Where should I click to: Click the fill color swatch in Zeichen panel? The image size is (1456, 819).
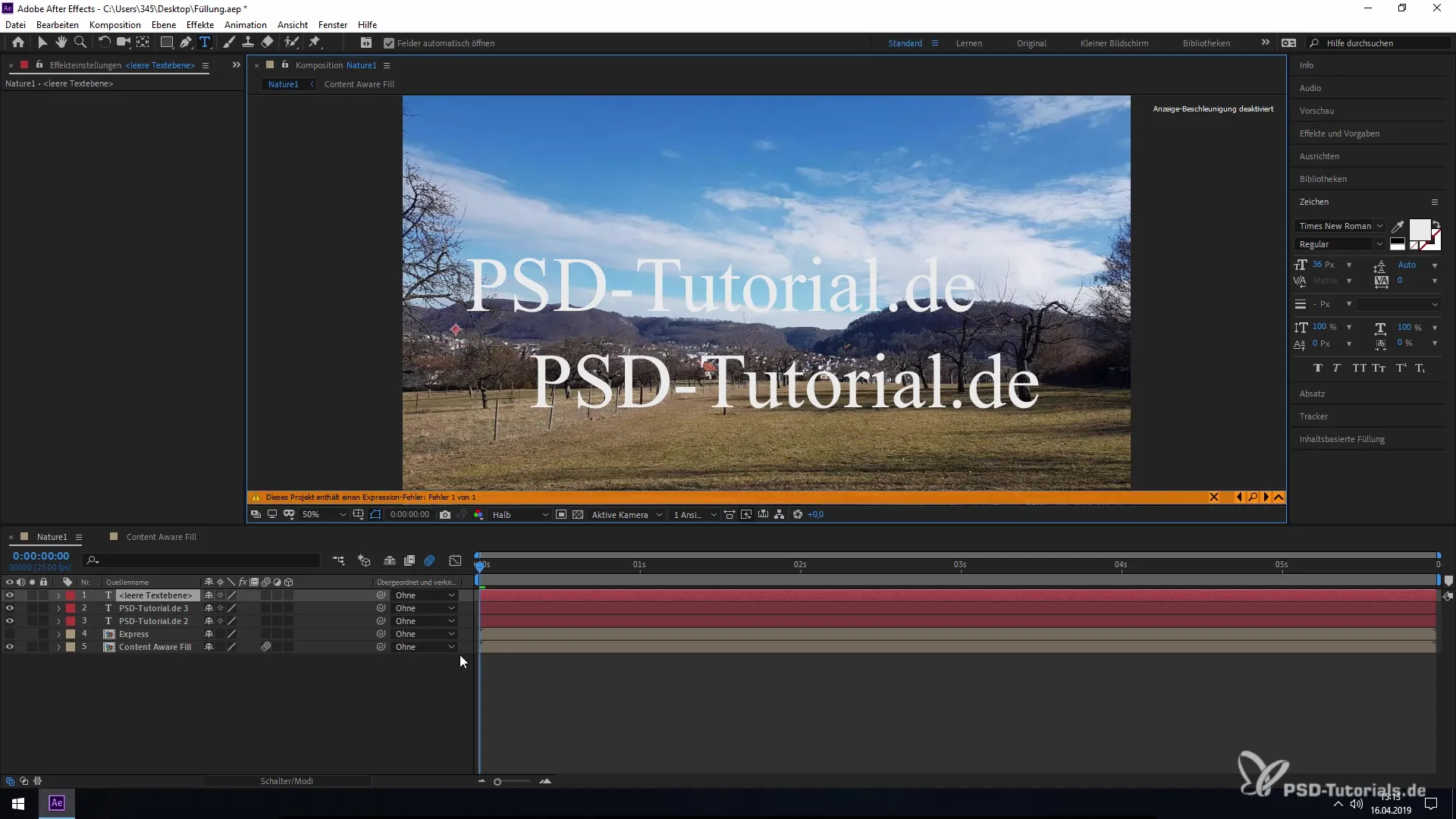(x=1420, y=230)
